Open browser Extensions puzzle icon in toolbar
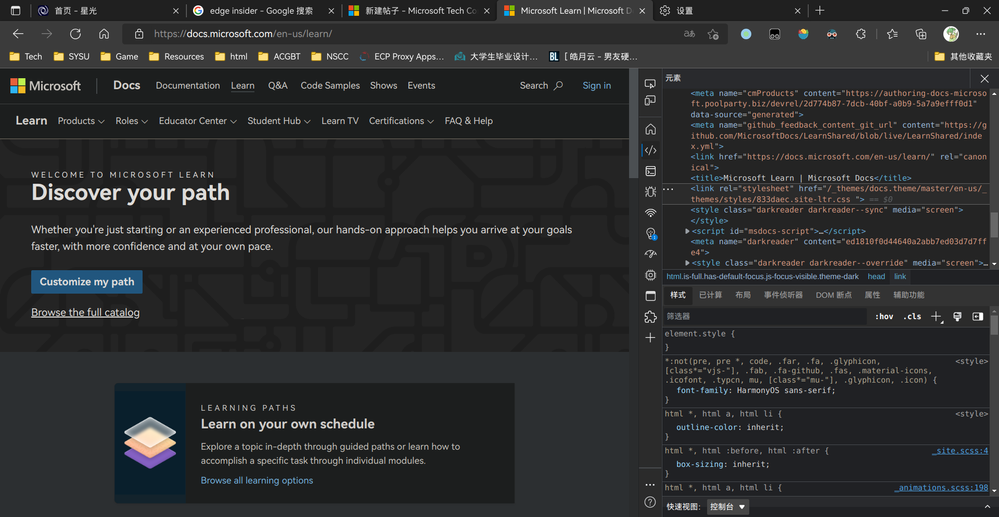 point(861,34)
